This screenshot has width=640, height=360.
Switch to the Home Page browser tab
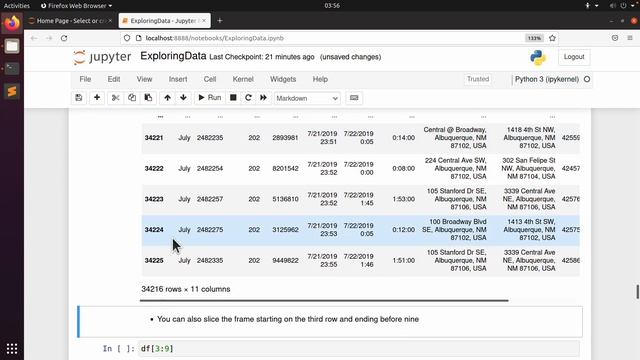(x=70, y=21)
